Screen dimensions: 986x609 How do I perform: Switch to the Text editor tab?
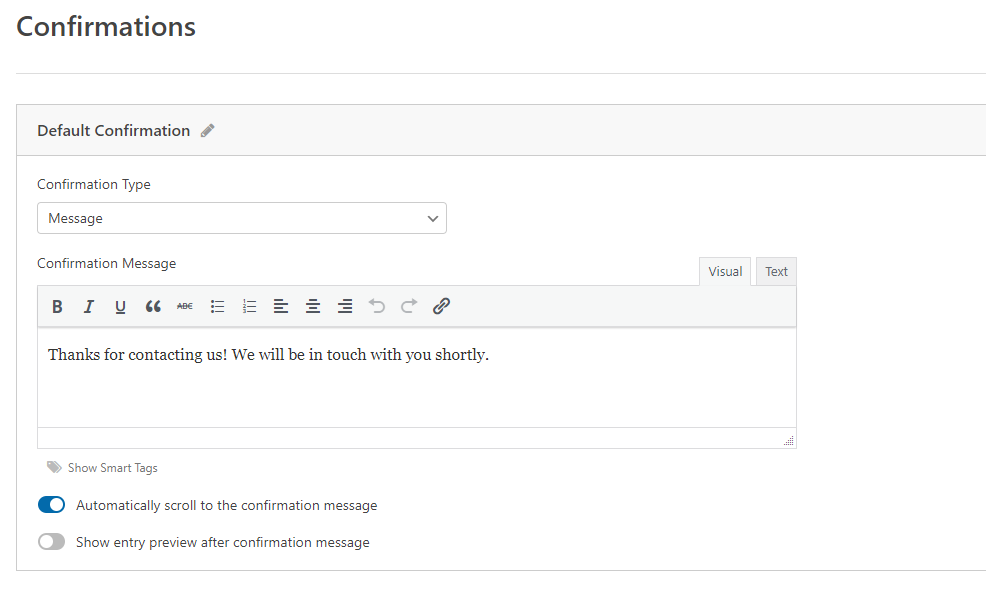click(x=776, y=272)
